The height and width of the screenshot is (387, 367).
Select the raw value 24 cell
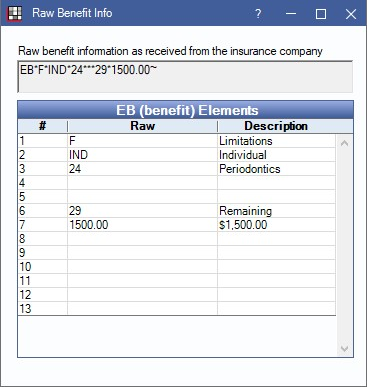[x=142, y=169]
